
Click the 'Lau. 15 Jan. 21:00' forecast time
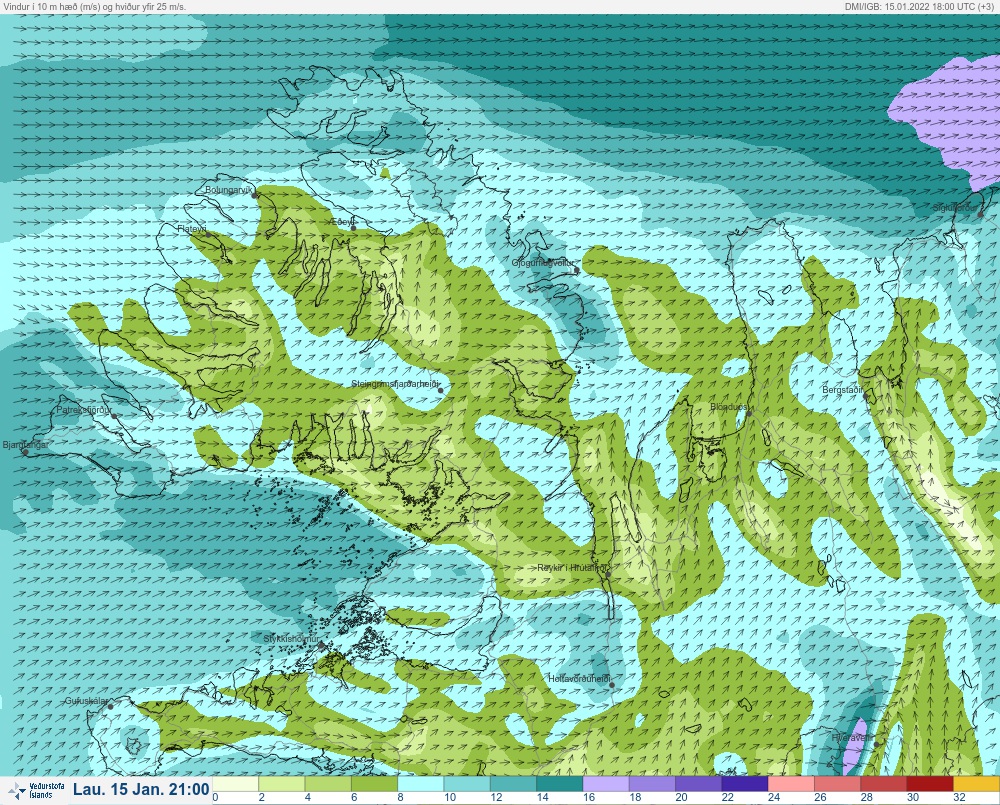tap(141, 789)
